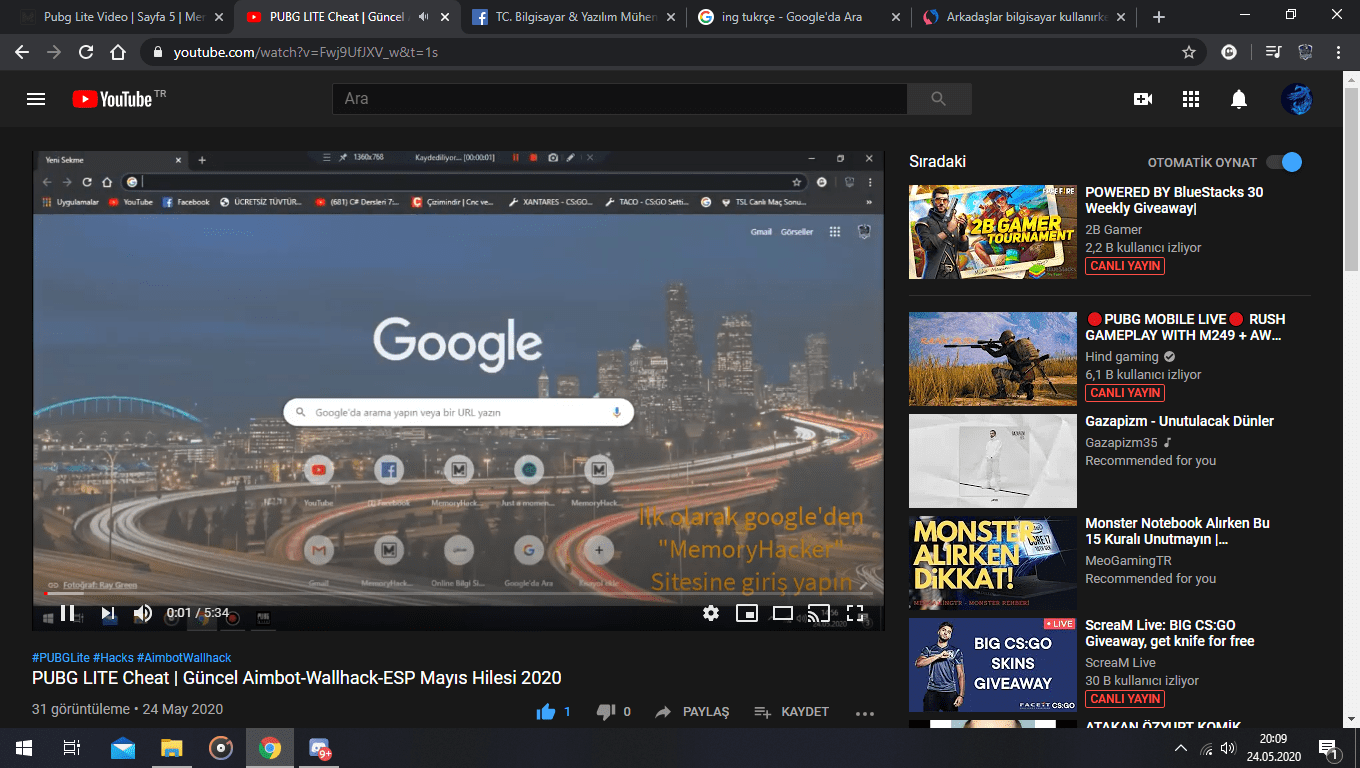Screen dimensions: 1360x768
Task: Close the PUBG LITE Cheat tab
Action: click(x=445, y=17)
